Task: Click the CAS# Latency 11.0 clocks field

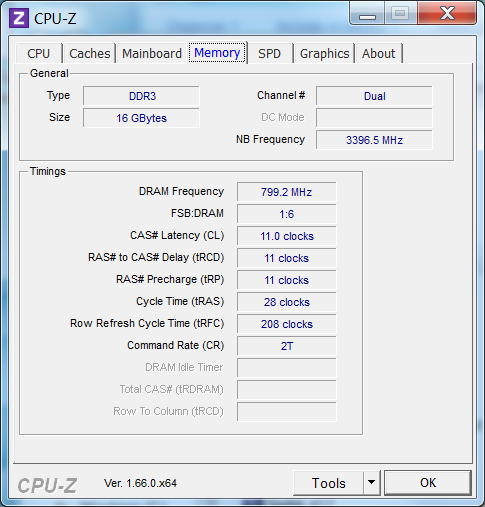Action: (287, 236)
